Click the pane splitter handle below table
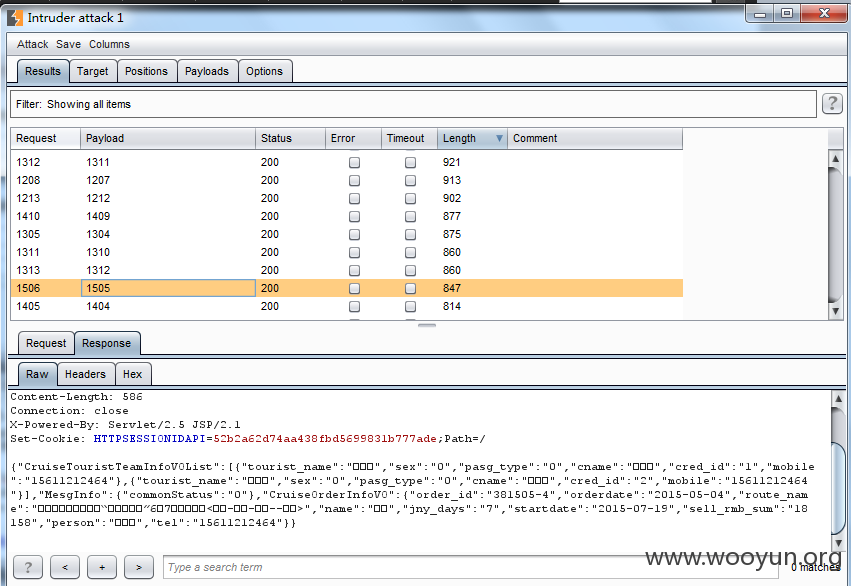Image resolution: width=851 pixels, height=586 pixels. click(x=427, y=325)
